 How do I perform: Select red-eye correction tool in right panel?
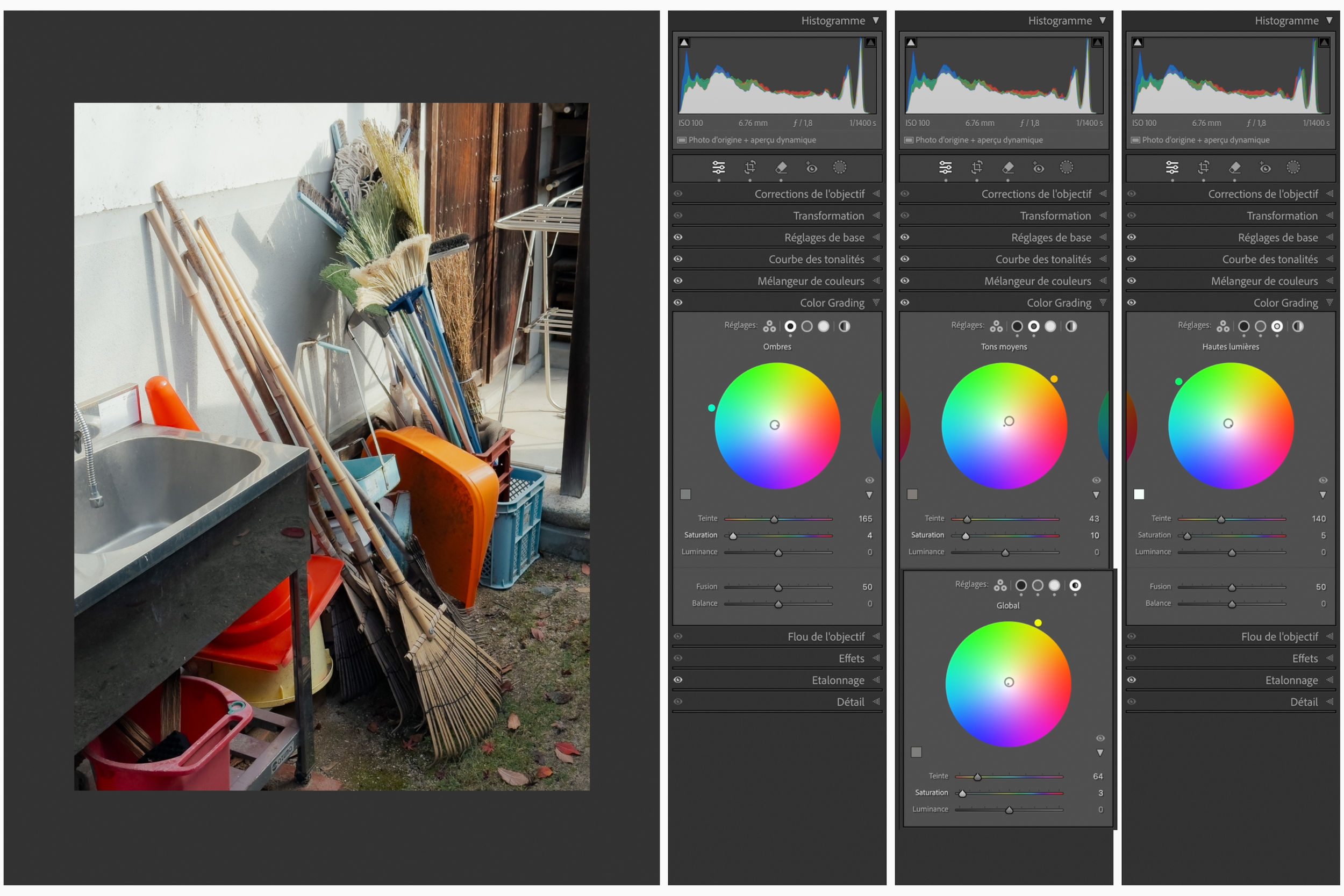[1265, 167]
